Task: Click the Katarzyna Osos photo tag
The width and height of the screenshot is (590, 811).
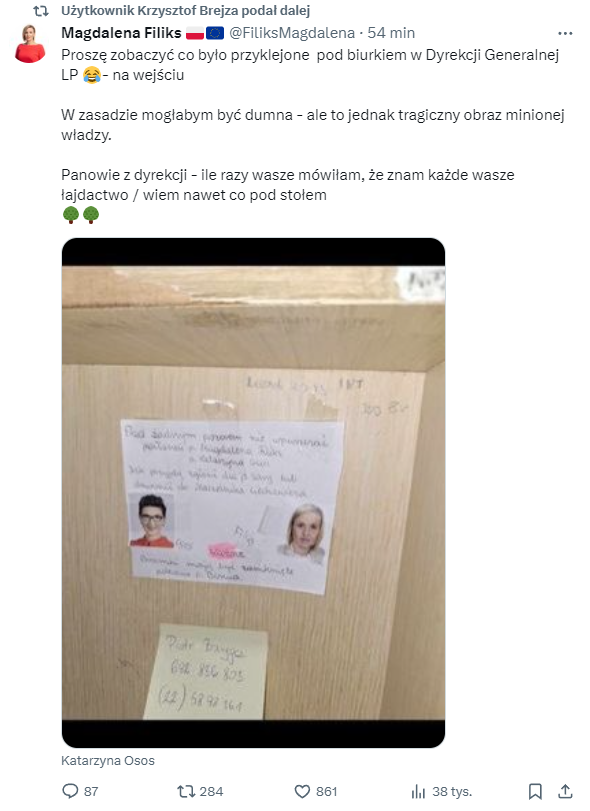Action: 108,761
